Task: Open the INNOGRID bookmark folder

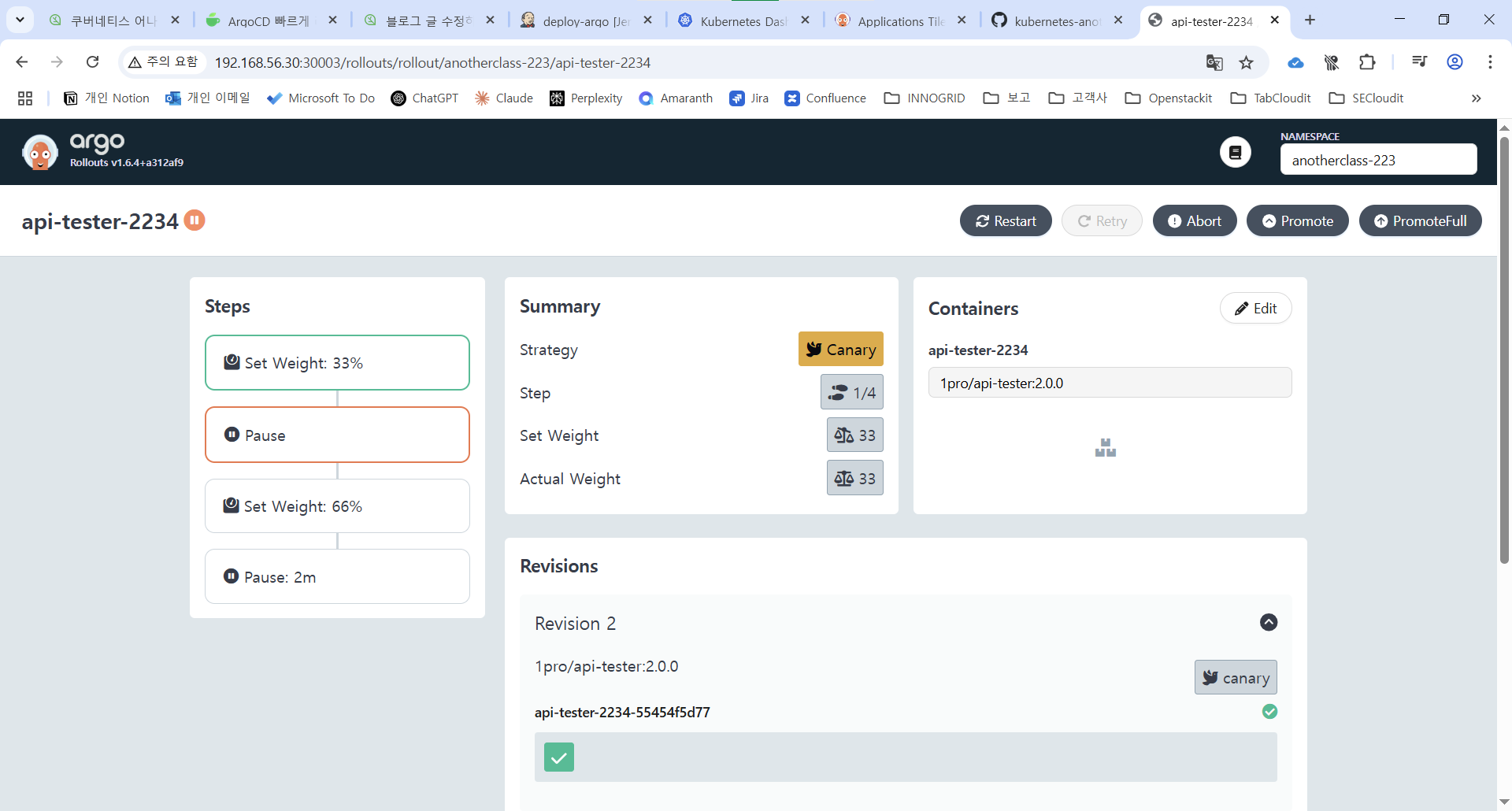Action: tap(925, 98)
